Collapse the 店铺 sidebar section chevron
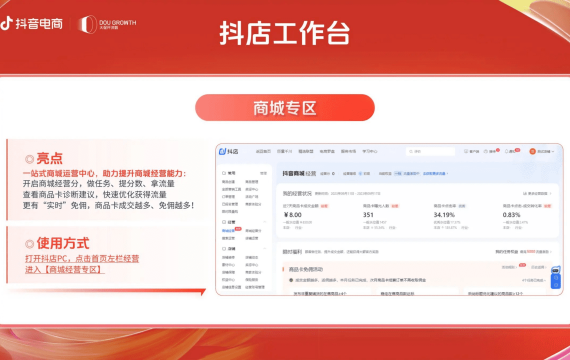Viewport: 570px width, 360px height. 265,249
